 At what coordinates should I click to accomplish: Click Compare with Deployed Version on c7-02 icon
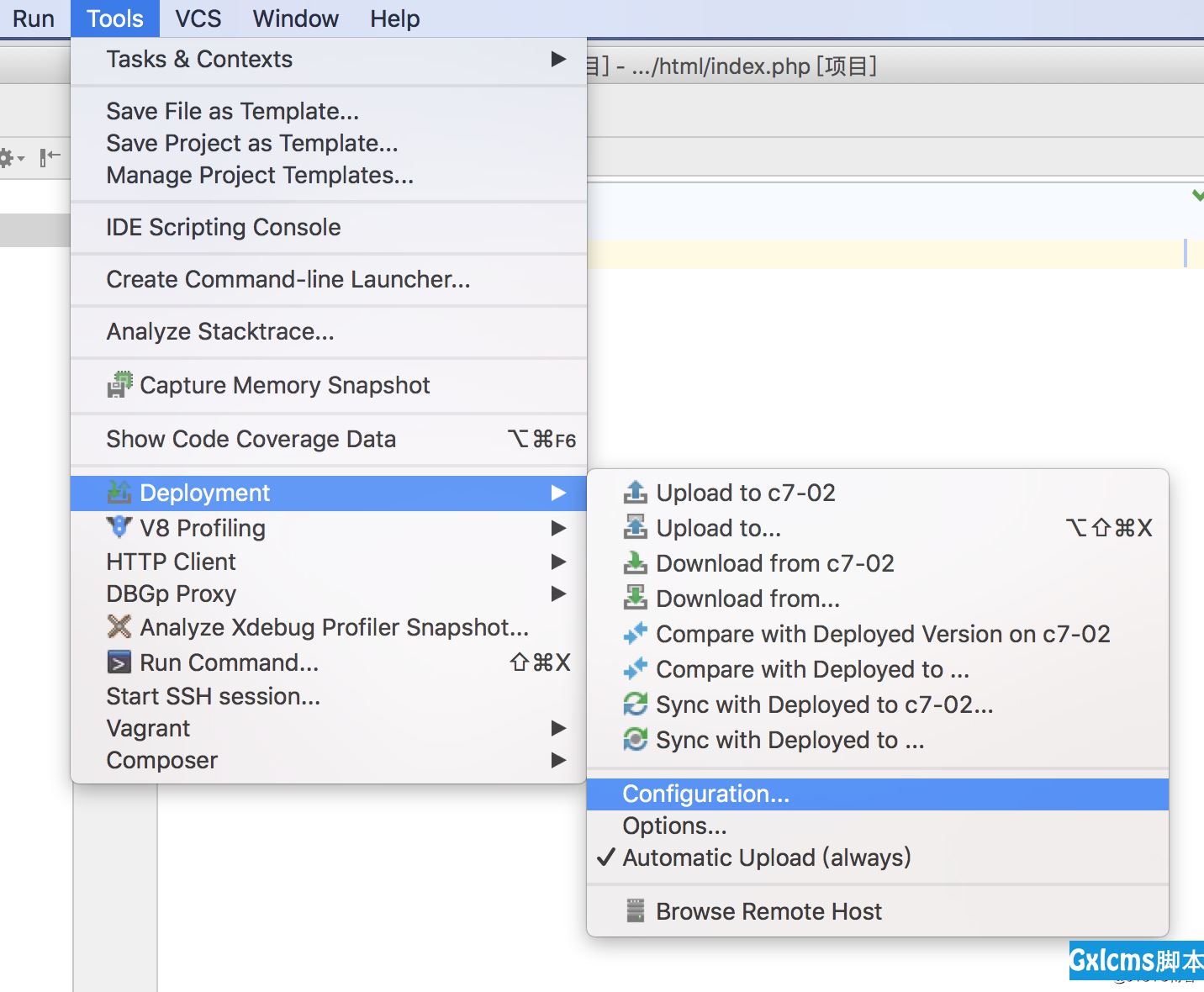click(635, 633)
